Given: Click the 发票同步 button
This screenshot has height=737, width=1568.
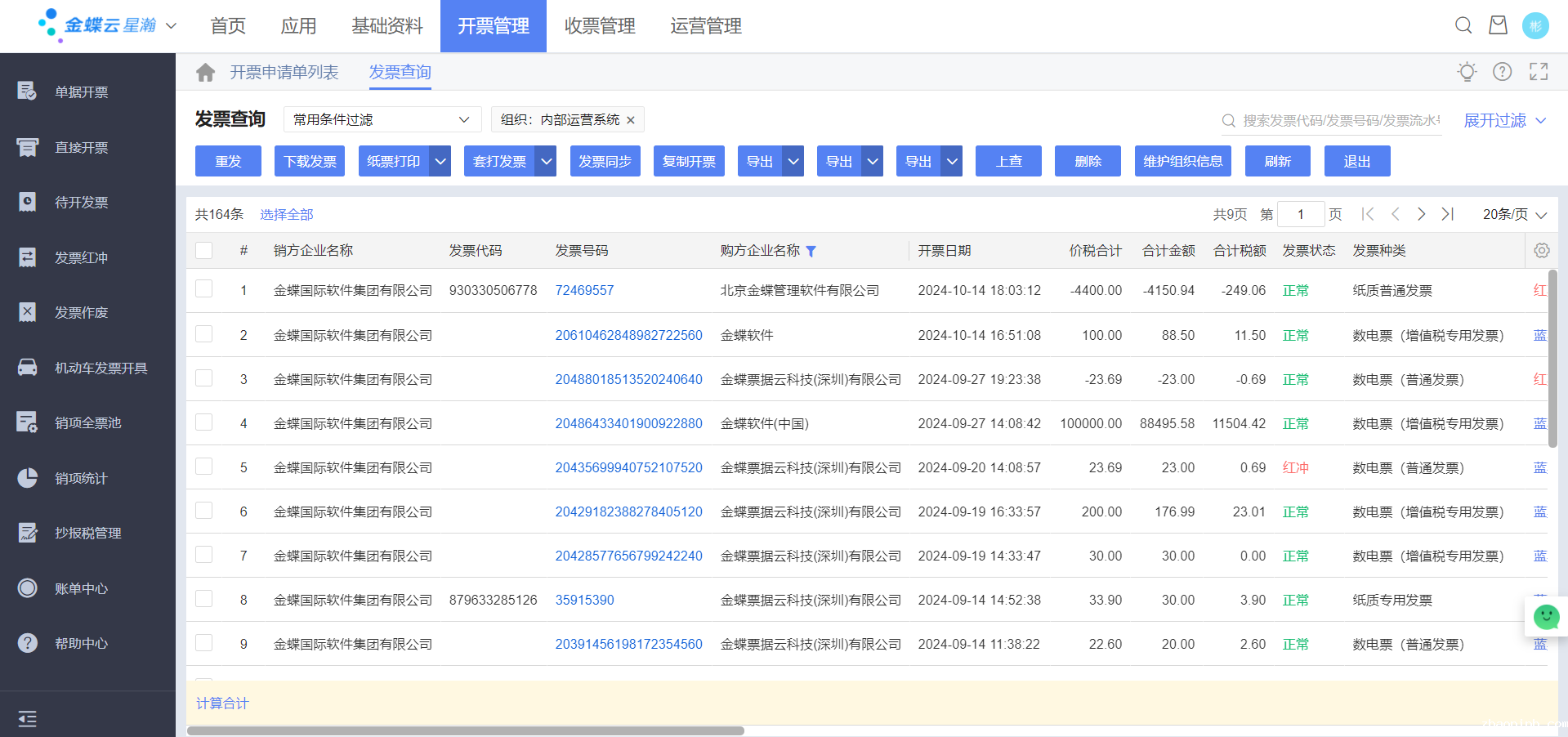Looking at the screenshot, I should [605, 161].
